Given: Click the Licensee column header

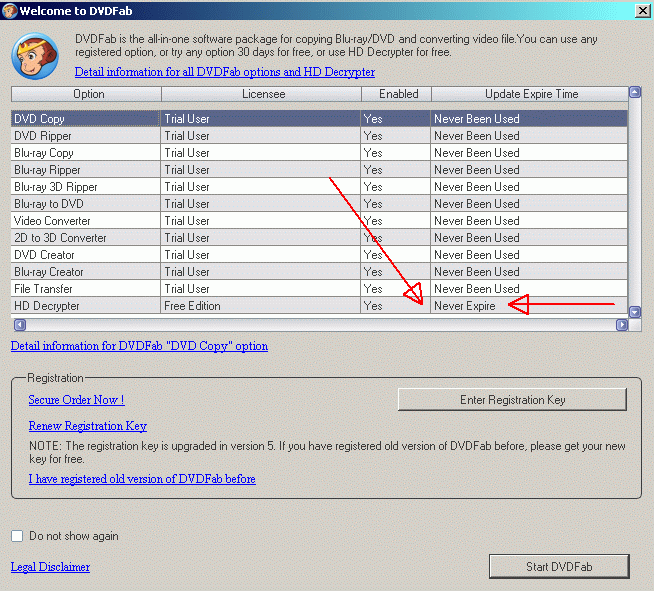Looking at the screenshot, I should [262, 94].
